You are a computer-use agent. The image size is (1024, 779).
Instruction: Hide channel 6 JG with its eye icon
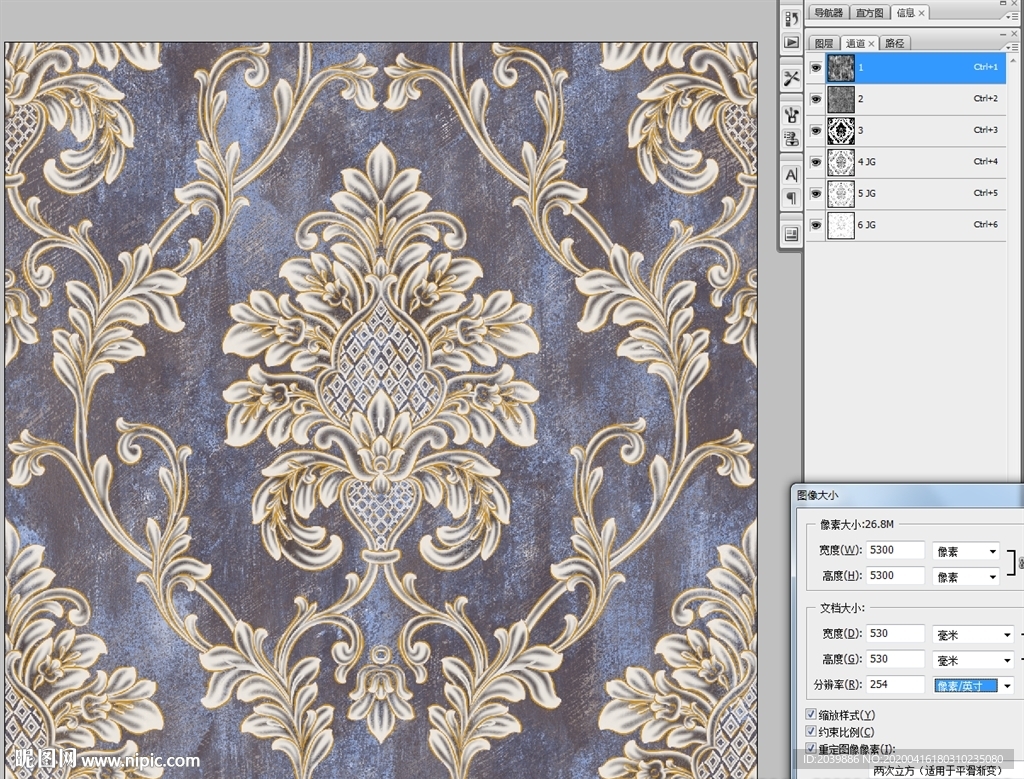click(x=816, y=225)
